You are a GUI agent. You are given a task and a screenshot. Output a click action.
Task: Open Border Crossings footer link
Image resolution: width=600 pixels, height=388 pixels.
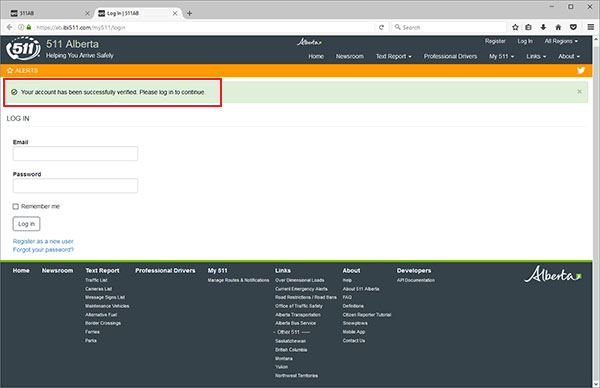[103, 323]
